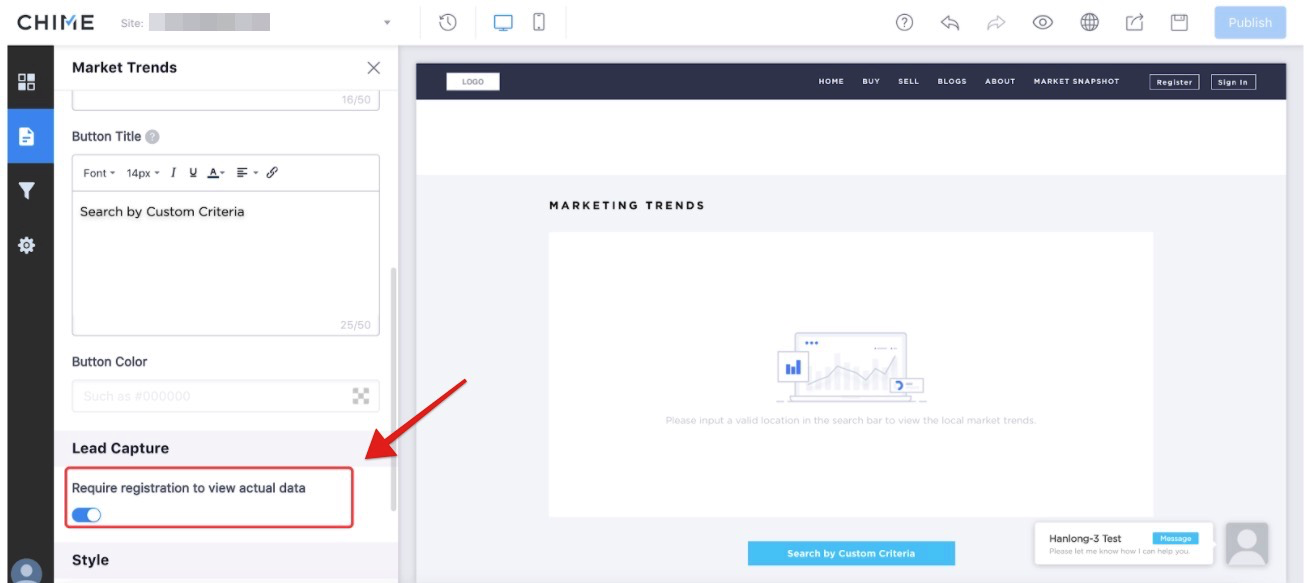Click MARKET SNAPSHOT in site navigation

(1076, 82)
